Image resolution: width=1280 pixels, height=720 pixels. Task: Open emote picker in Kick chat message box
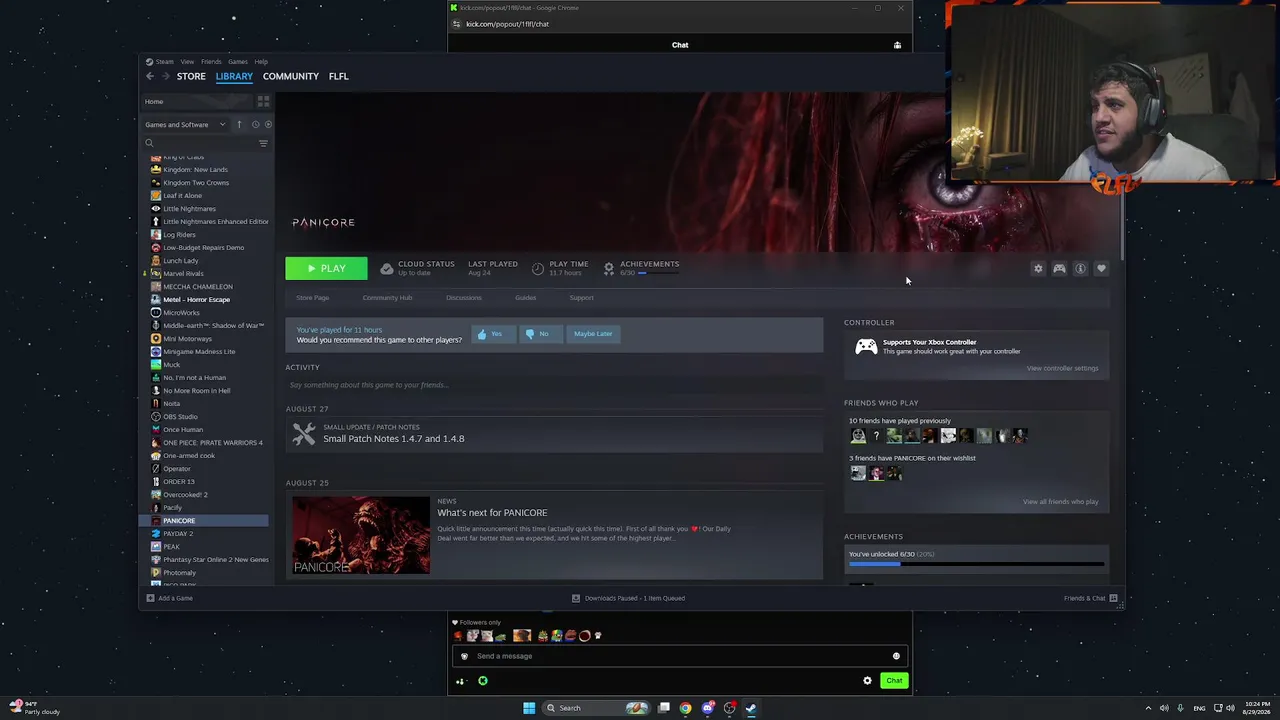coord(896,656)
